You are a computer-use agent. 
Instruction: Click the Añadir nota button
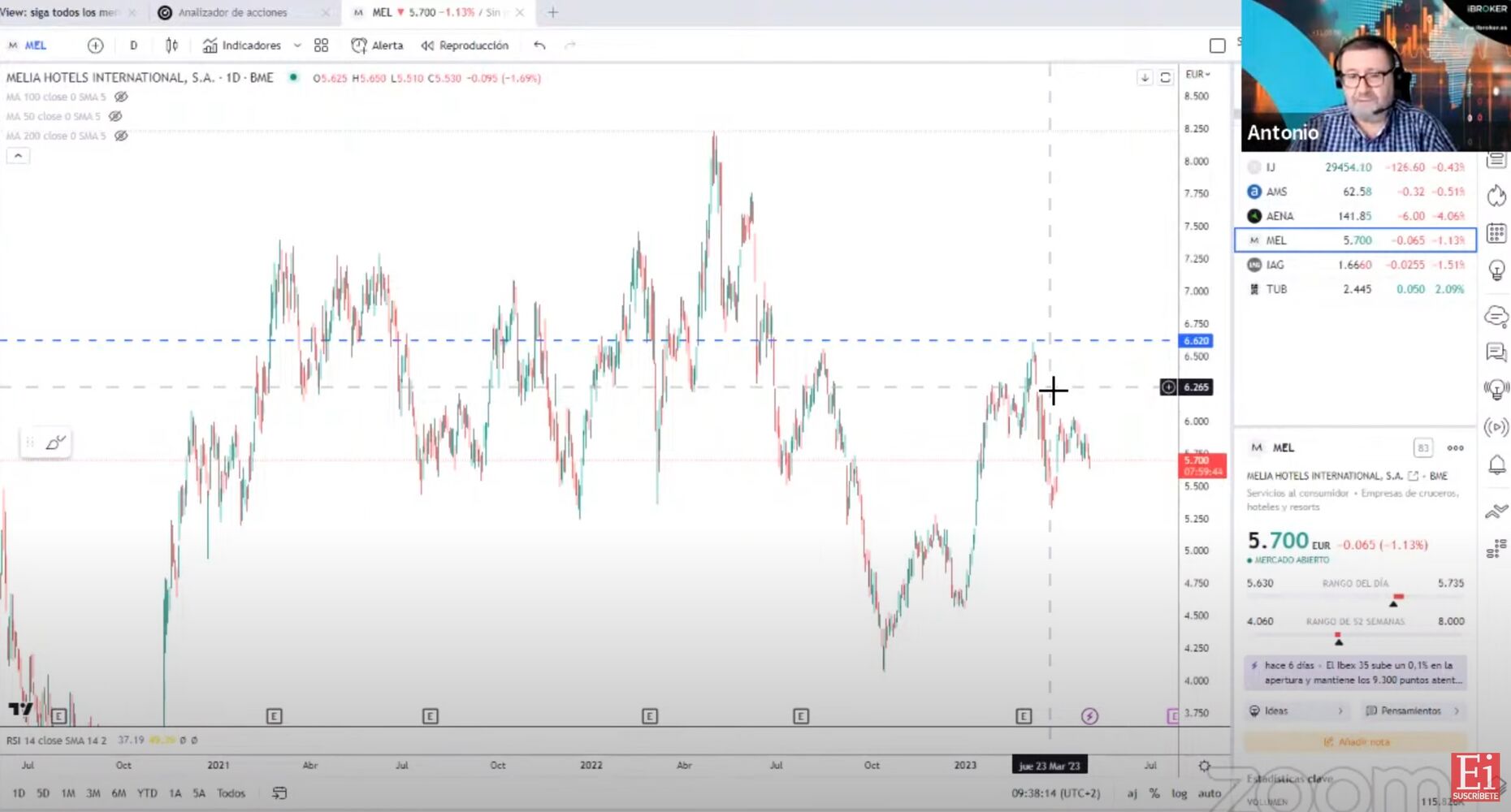click(1355, 741)
